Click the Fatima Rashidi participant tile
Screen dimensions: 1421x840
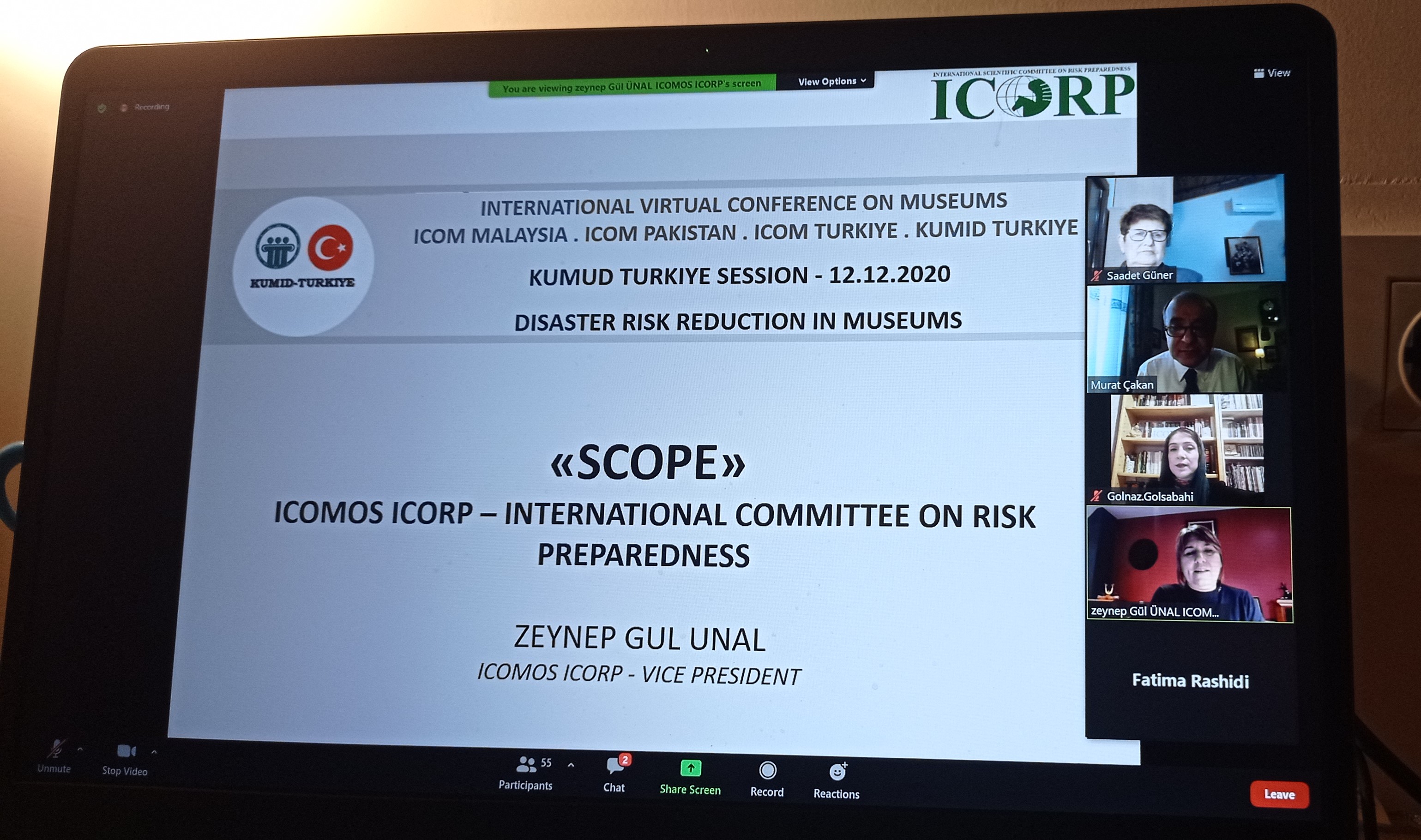(1189, 680)
